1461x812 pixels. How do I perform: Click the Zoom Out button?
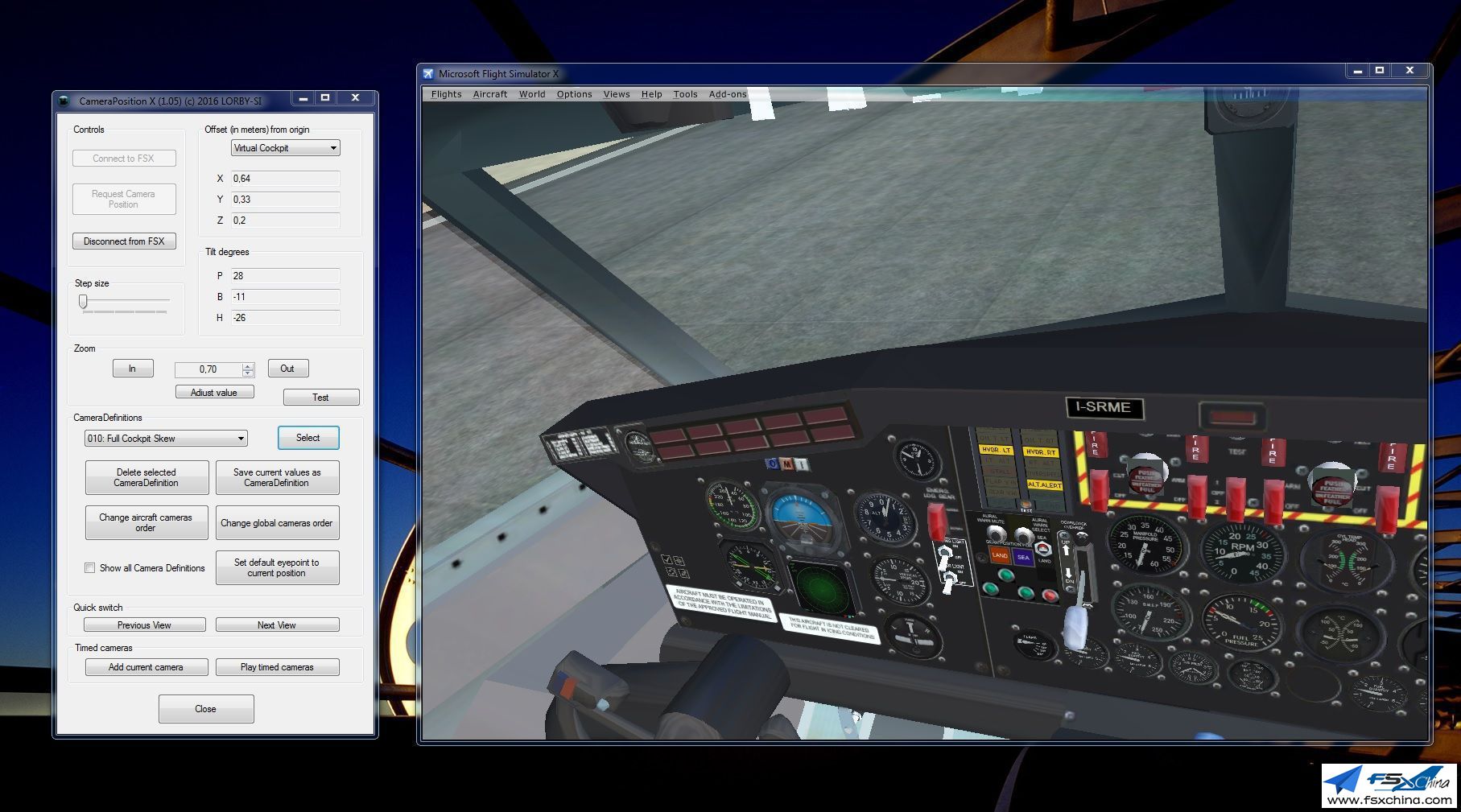pyautogui.click(x=287, y=369)
